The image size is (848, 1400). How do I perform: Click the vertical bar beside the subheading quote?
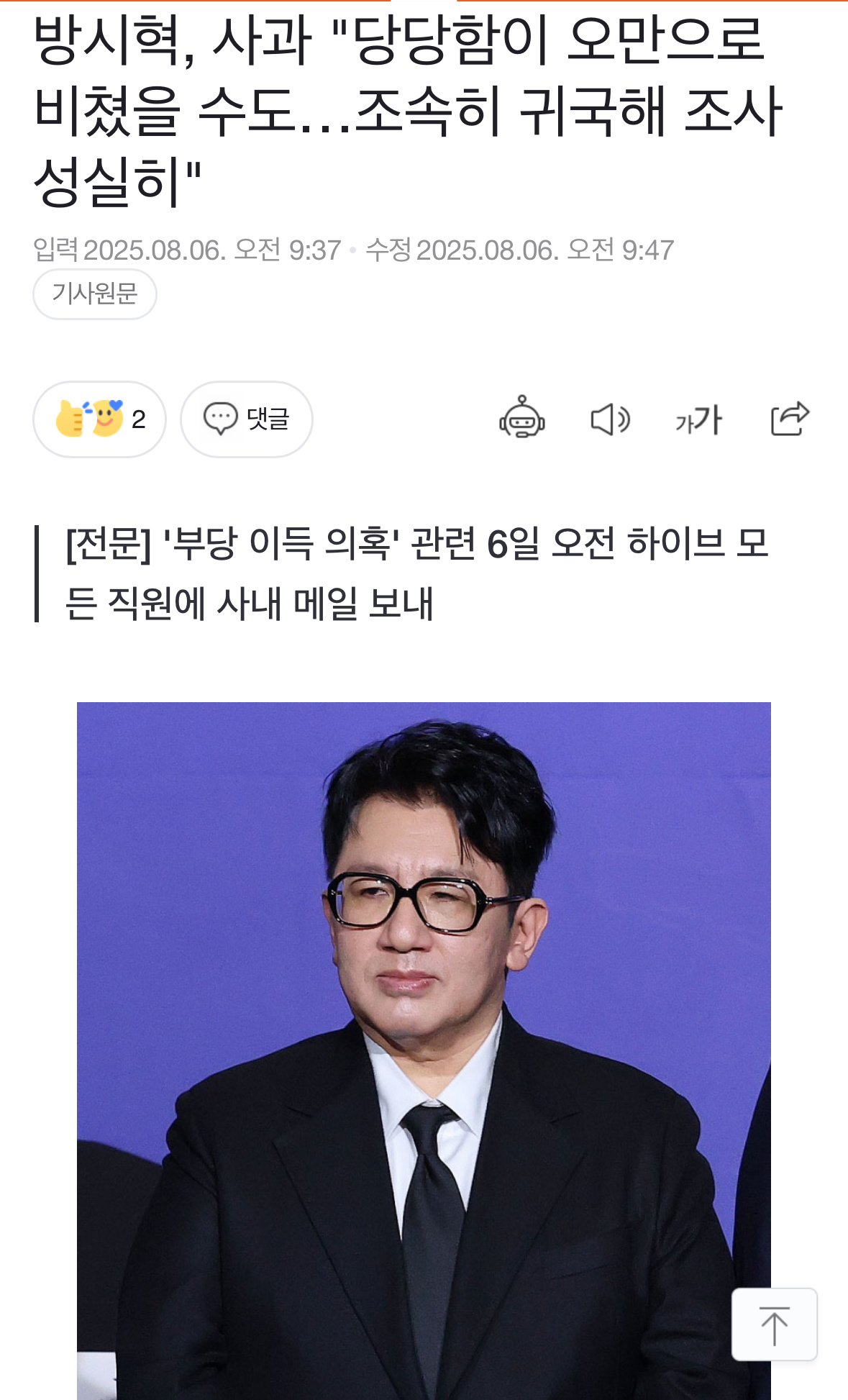[37, 573]
